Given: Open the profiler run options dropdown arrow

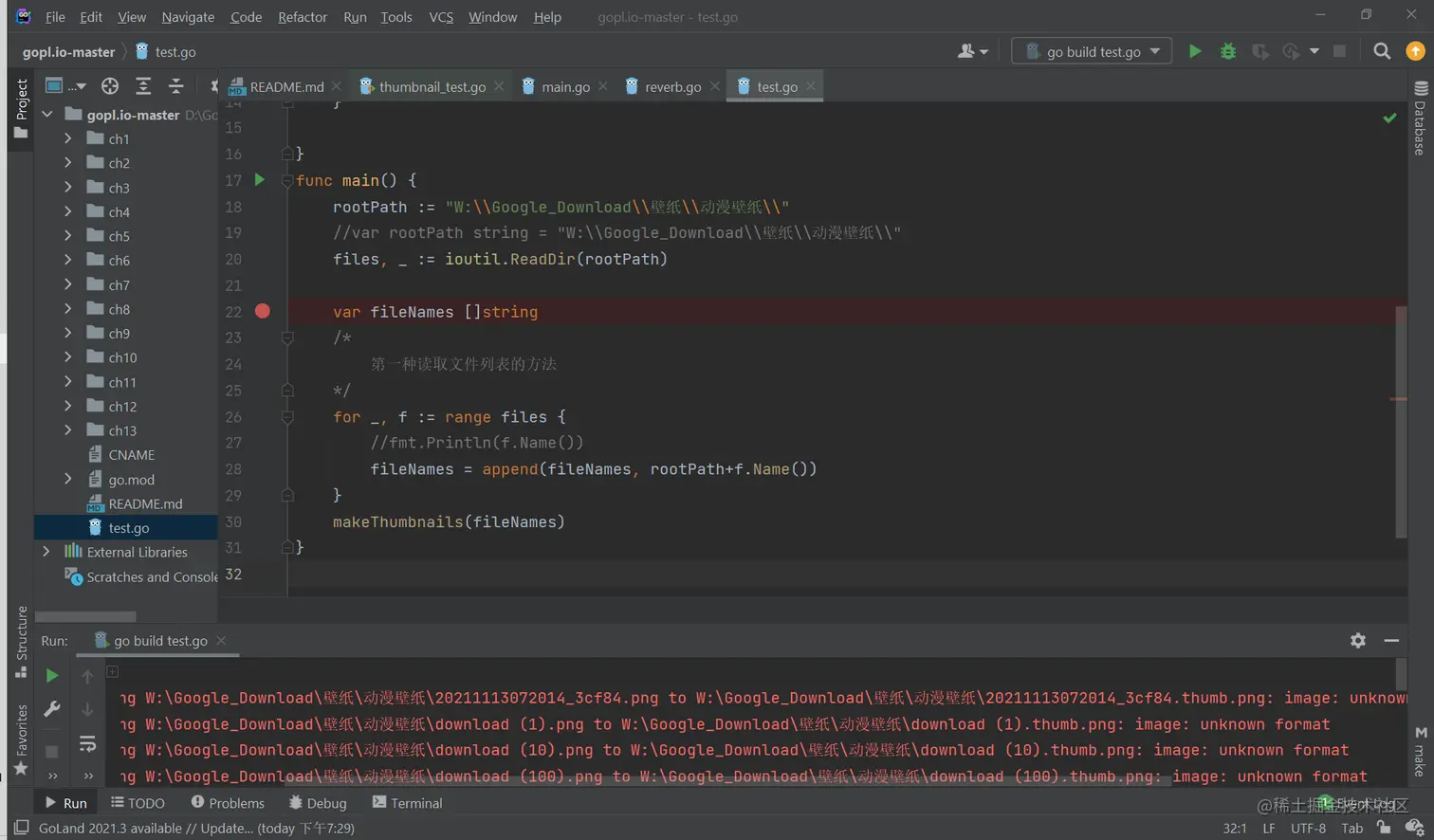Looking at the screenshot, I should pos(1314,51).
